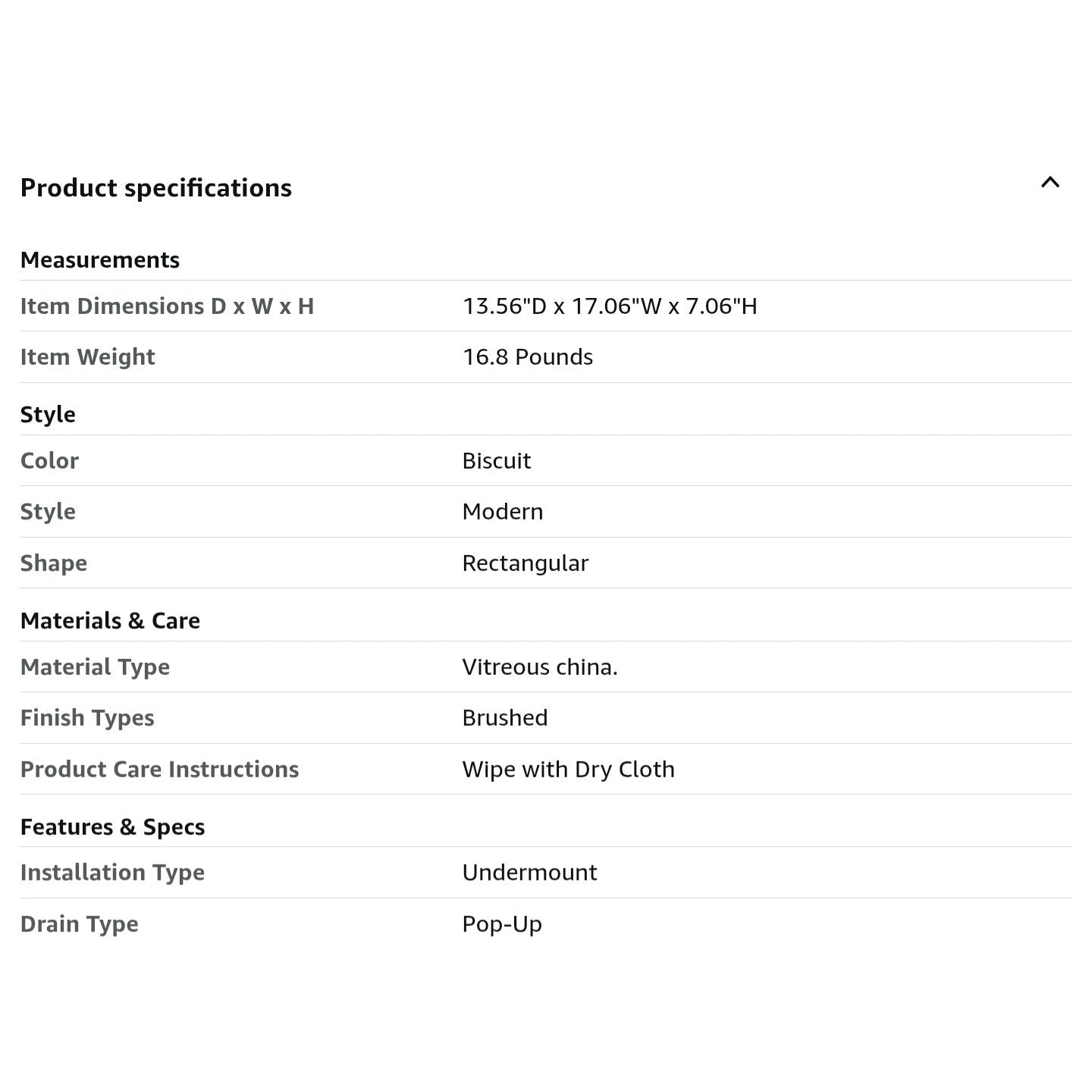Click the Materials & Care heading
The height and width of the screenshot is (1092, 1092).
click(x=110, y=621)
